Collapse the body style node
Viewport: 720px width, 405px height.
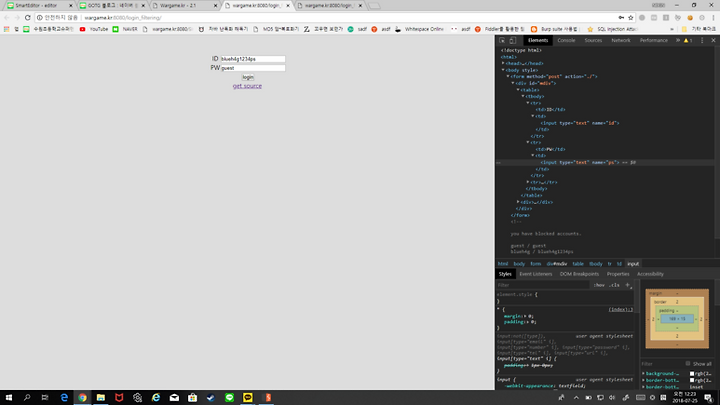tap(503, 70)
